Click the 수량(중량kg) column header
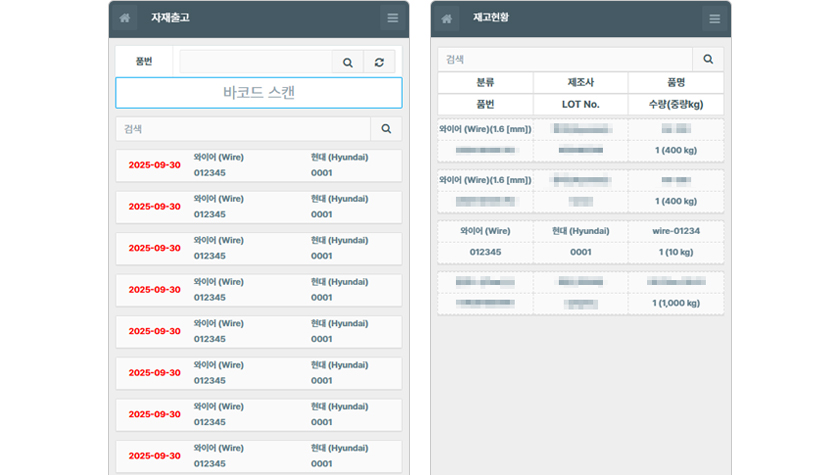840x475 pixels. click(x=676, y=104)
